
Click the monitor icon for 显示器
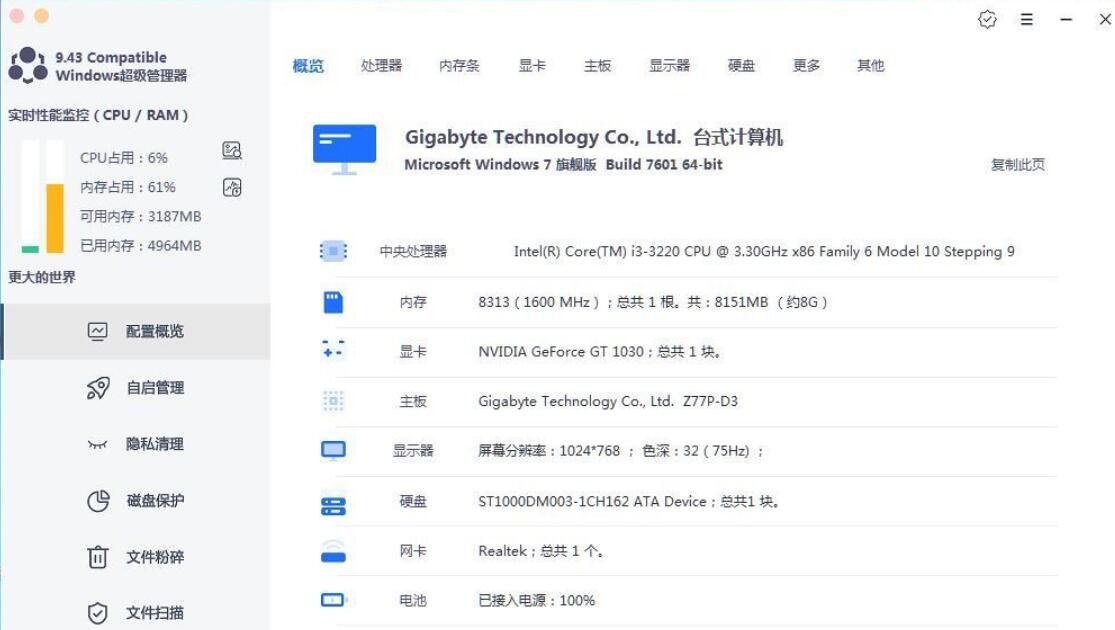[333, 451]
